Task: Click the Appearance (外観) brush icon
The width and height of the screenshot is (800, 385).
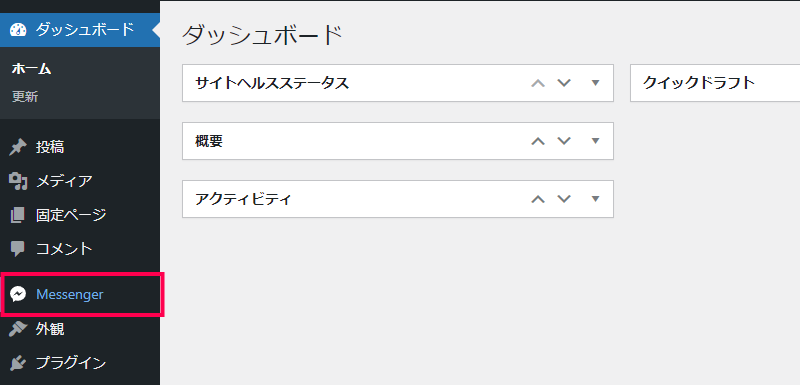Action: point(18,329)
